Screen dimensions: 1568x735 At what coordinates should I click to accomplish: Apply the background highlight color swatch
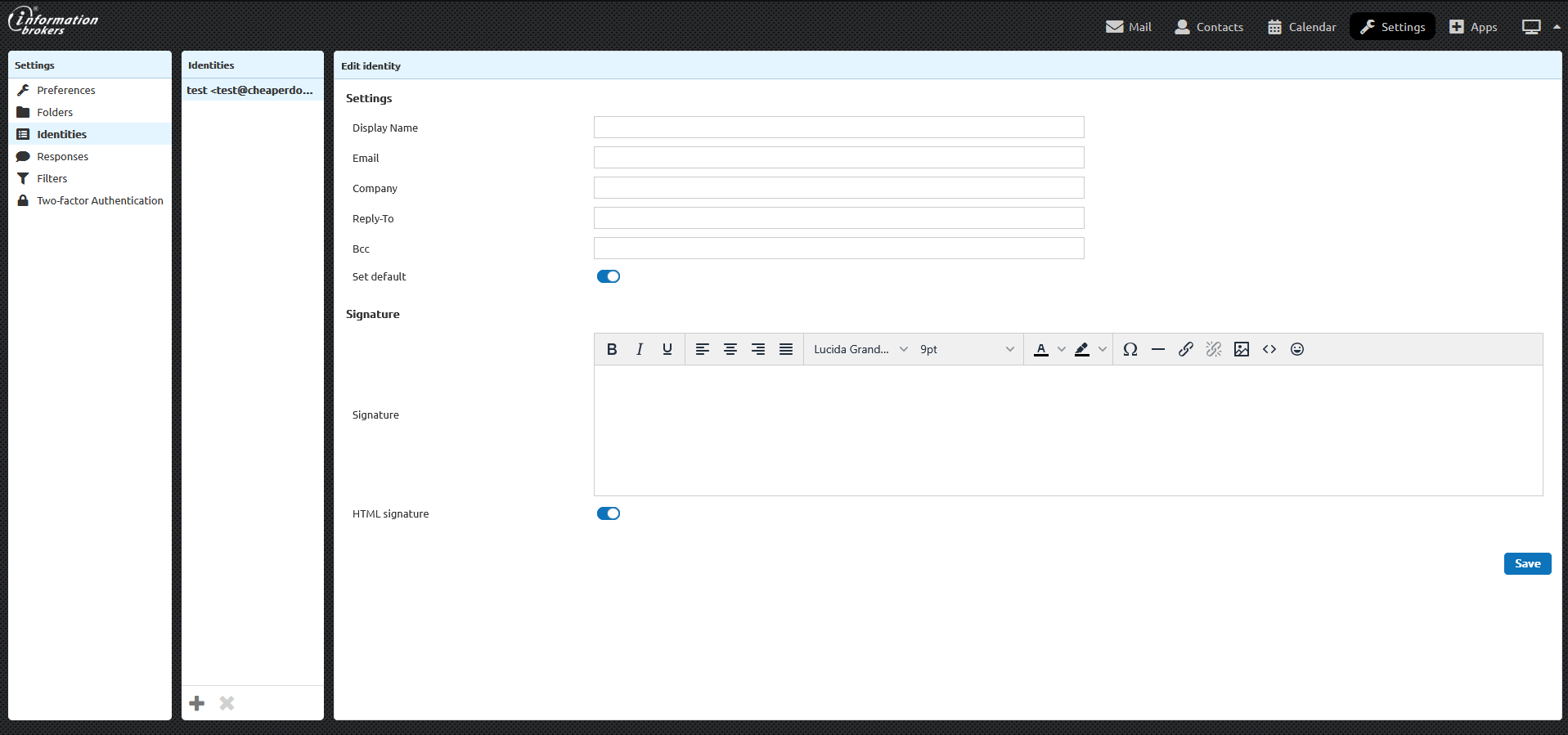[1082, 349]
